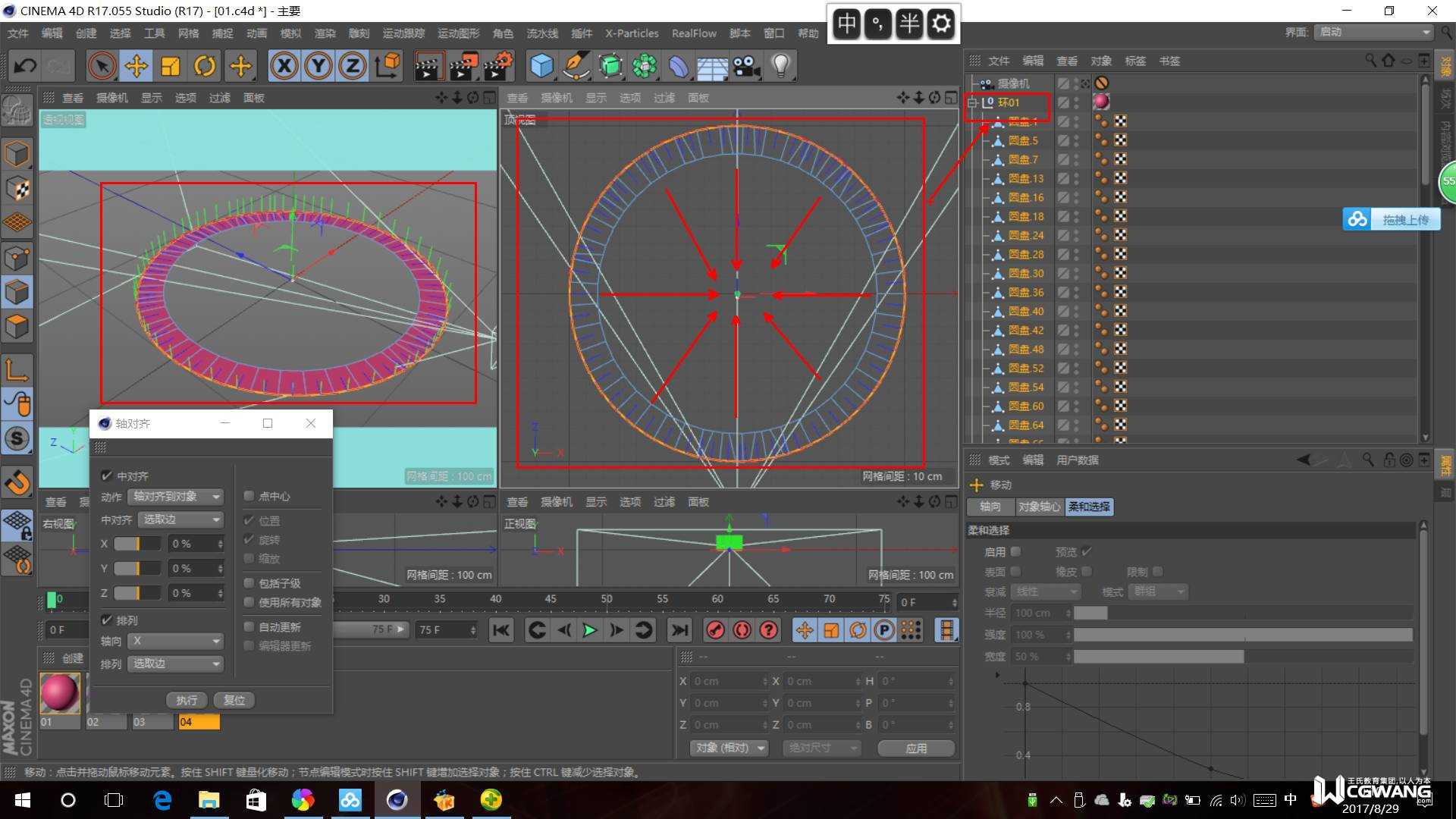Select the pink sphere material 01 swatch
1456x819 pixels.
pos(59,692)
